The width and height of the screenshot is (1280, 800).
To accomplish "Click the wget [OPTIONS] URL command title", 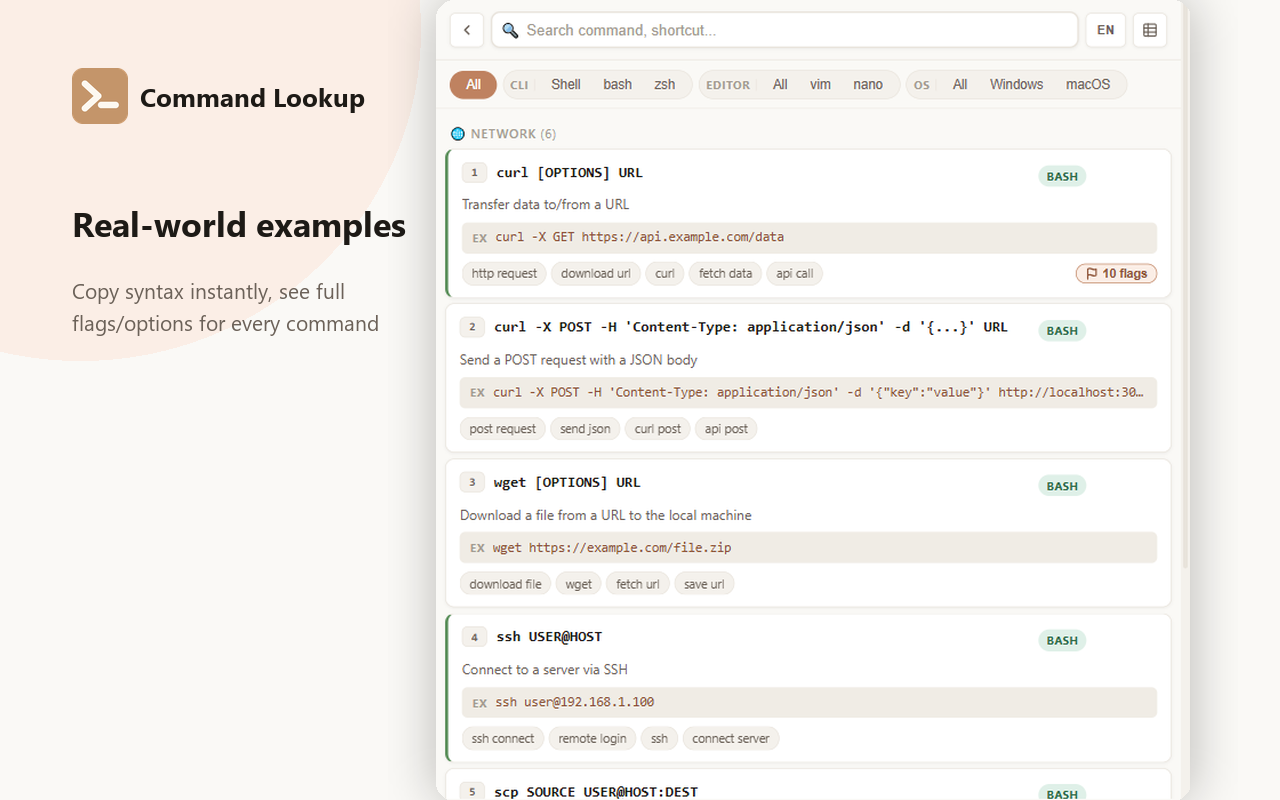I will [567, 482].
